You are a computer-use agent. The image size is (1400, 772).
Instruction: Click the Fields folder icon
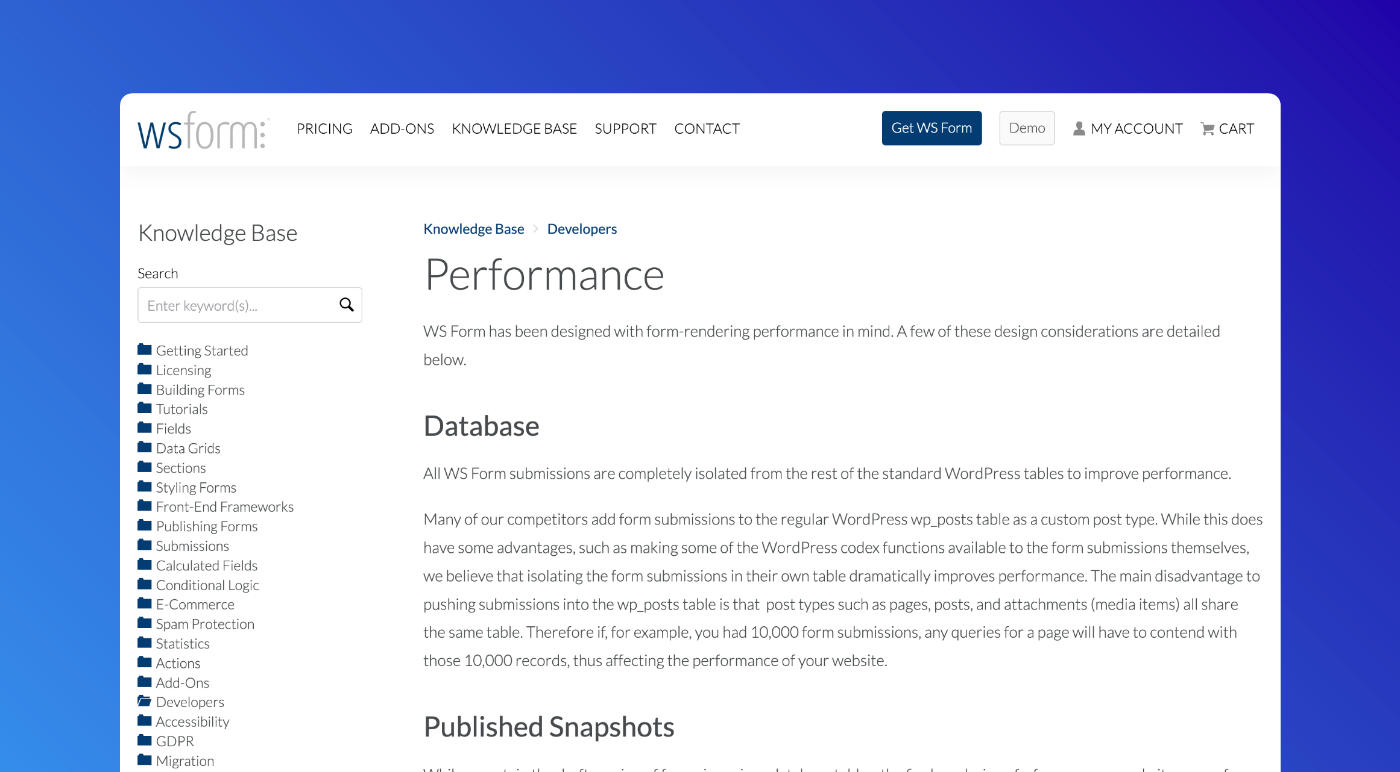click(146, 428)
